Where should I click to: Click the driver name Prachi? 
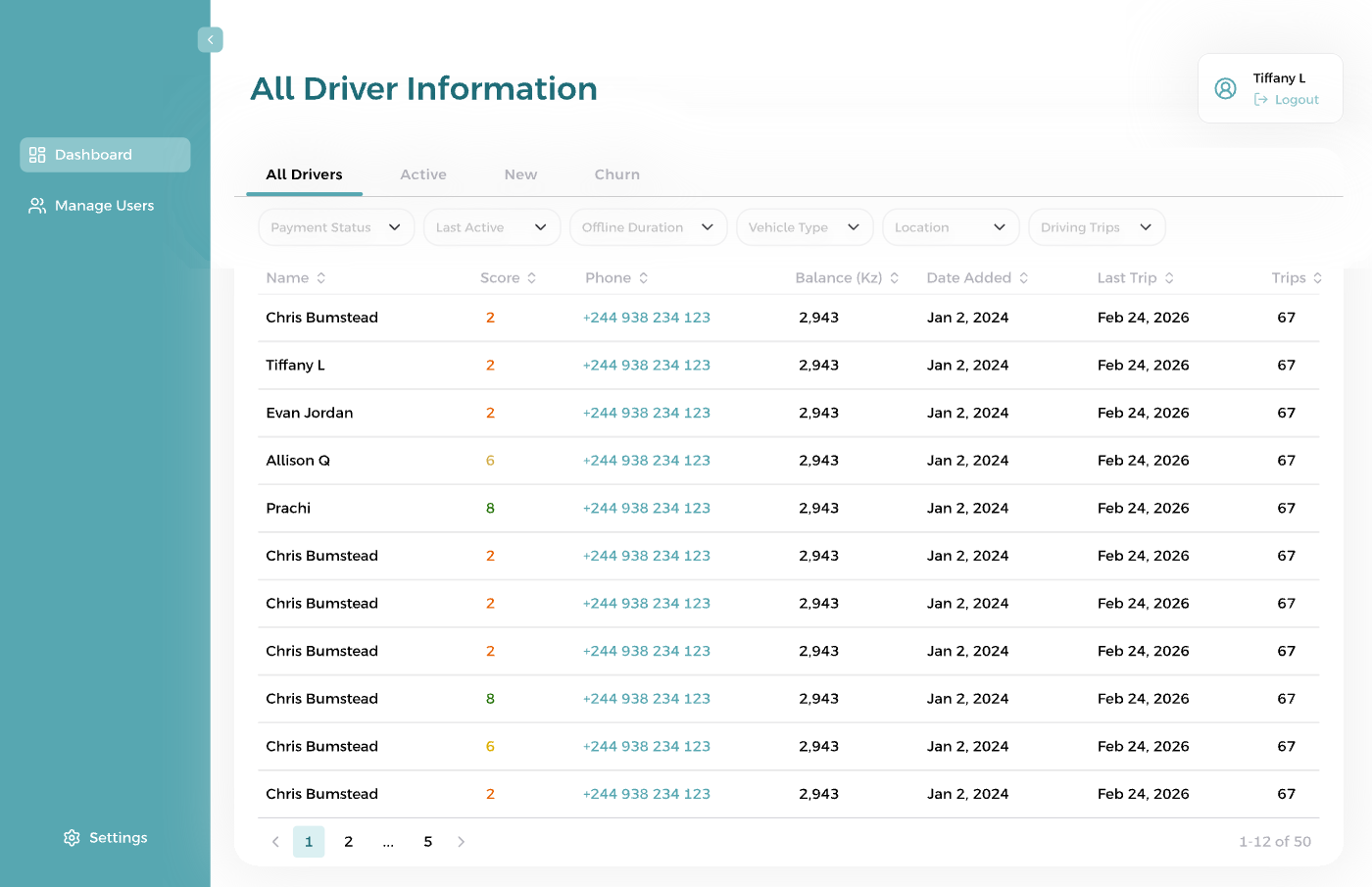click(x=288, y=509)
